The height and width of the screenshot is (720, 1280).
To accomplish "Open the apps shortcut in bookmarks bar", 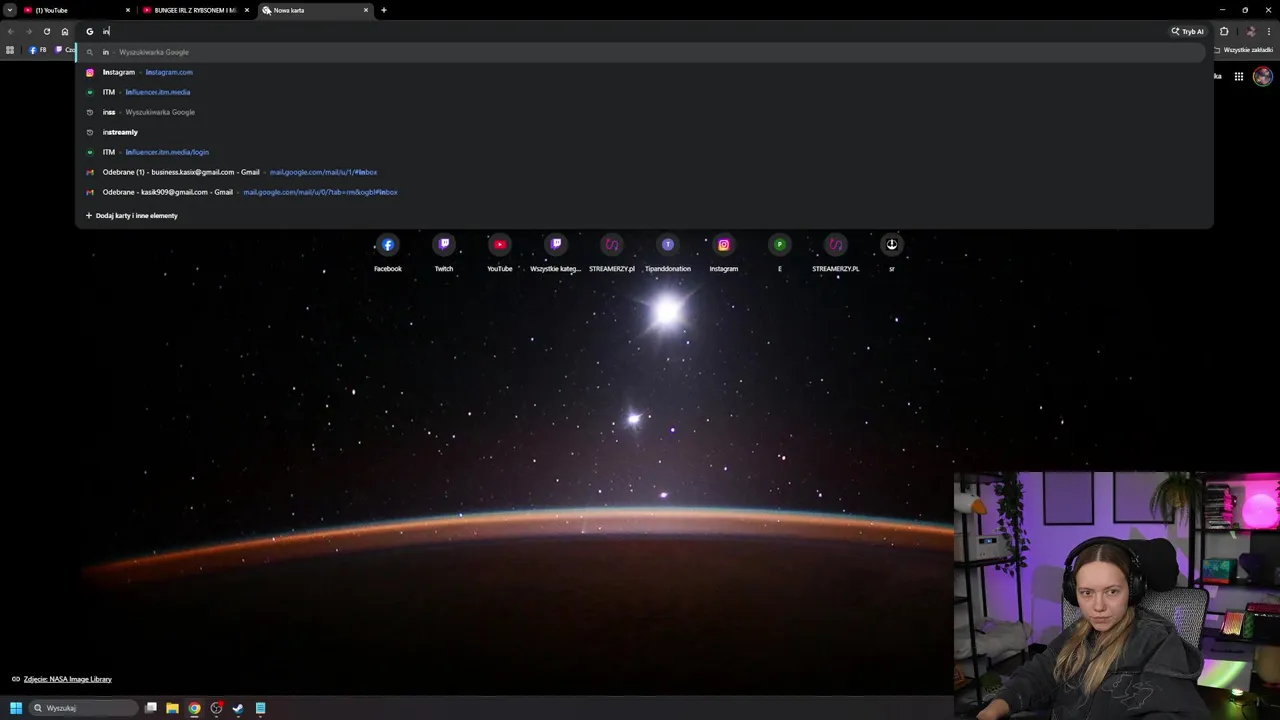I will (10, 50).
